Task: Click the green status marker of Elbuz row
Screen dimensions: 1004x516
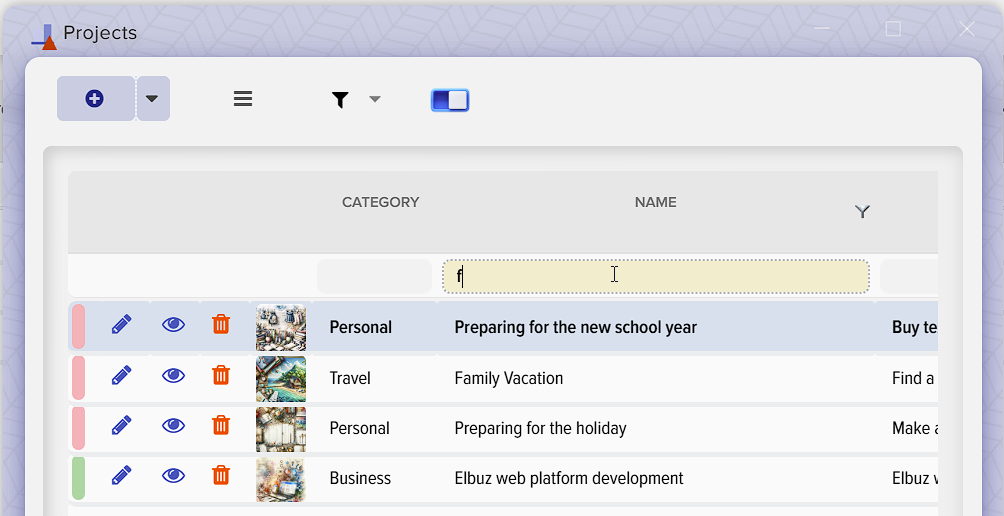Action: [x=78, y=478]
